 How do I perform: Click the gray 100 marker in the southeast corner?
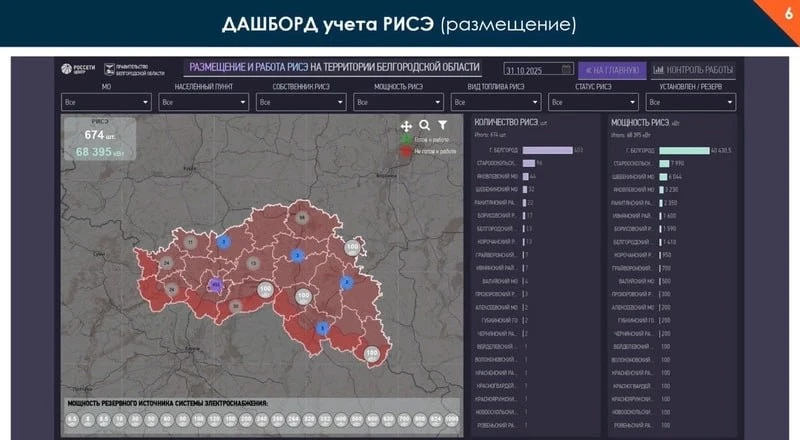(372, 353)
